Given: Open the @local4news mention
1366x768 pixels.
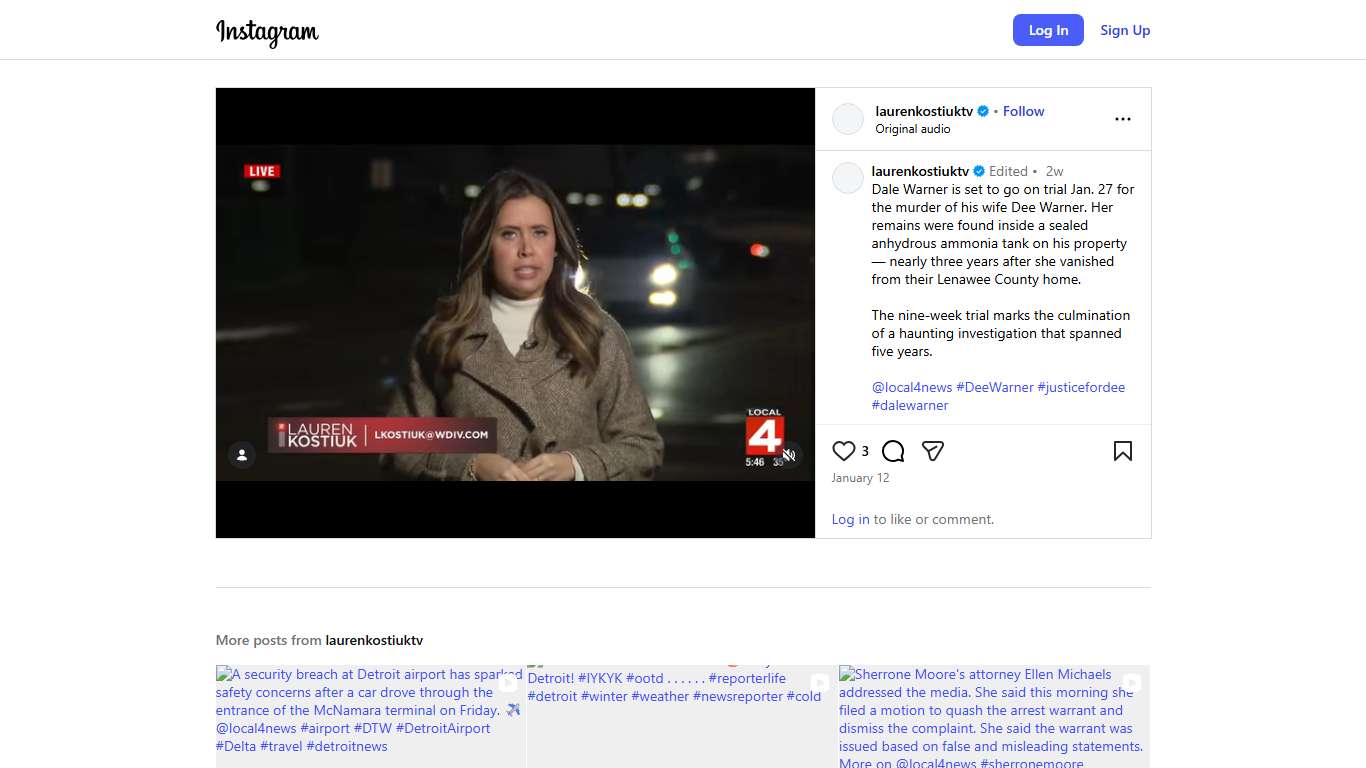Looking at the screenshot, I should 912,387.
